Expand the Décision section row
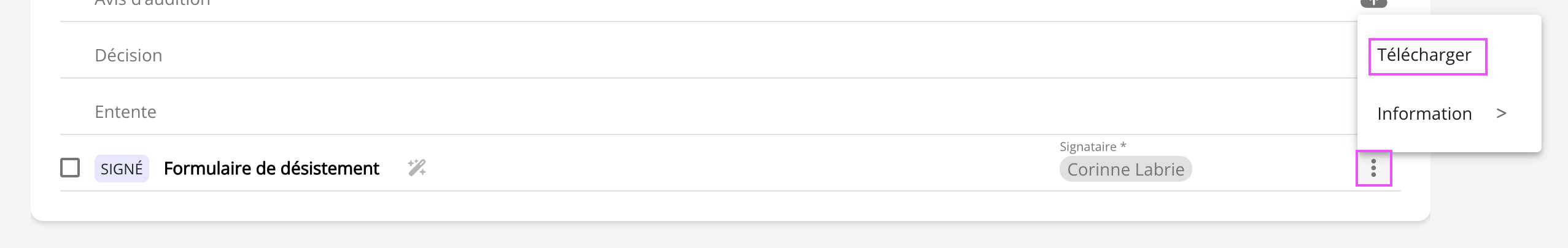 (x=128, y=56)
